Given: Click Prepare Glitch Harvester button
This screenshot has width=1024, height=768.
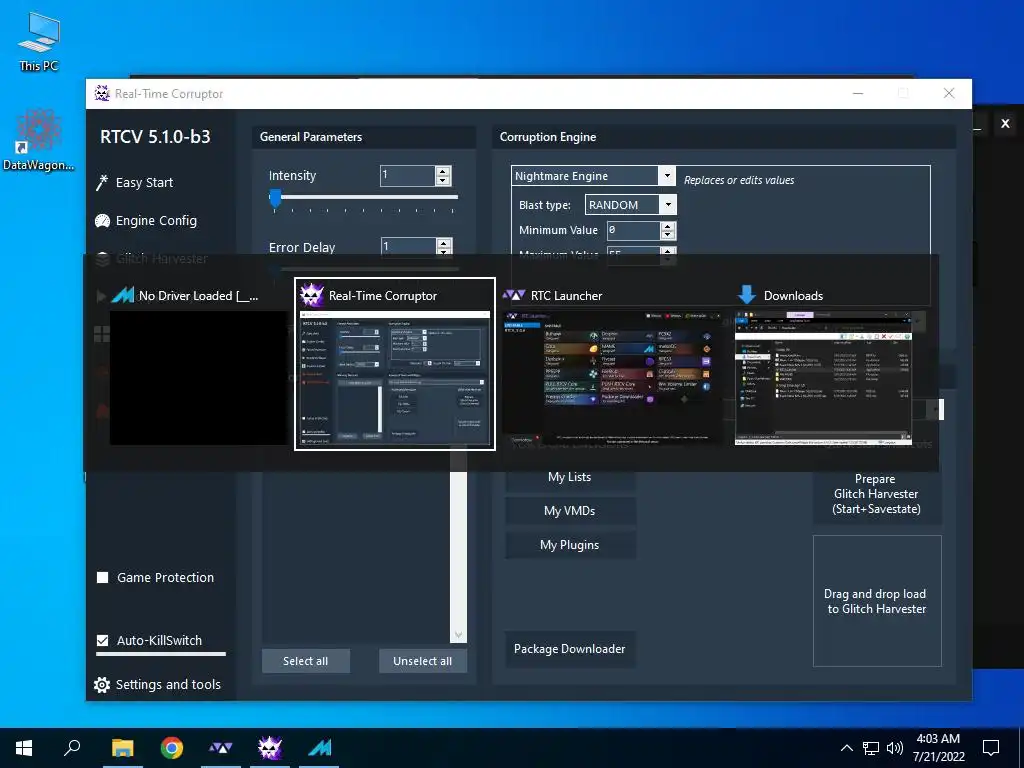Looking at the screenshot, I should point(876,494).
